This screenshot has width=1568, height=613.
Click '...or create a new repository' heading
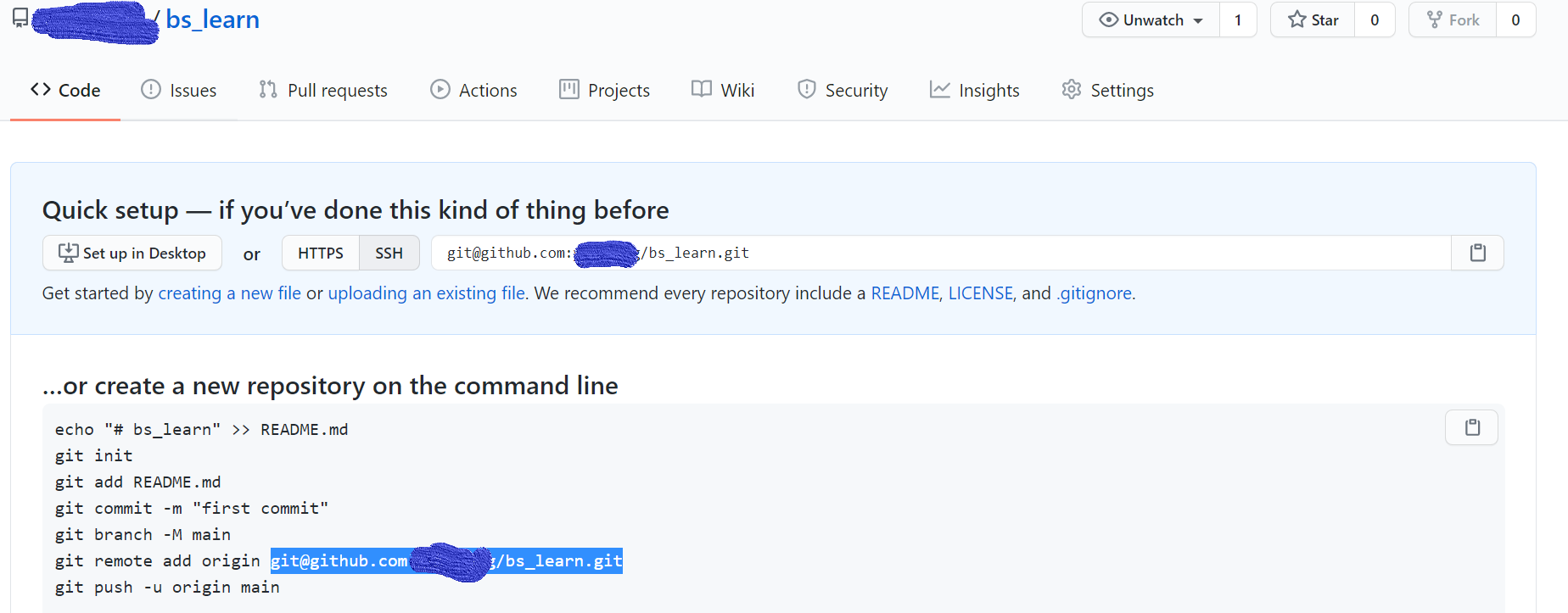330,386
